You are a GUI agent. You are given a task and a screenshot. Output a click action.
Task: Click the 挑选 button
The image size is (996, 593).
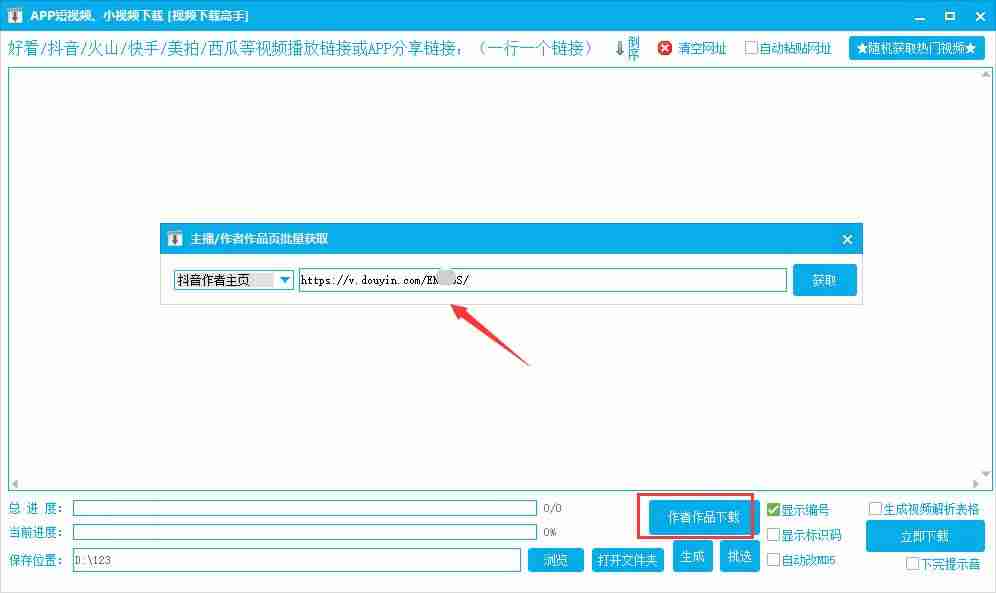coord(739,557)
